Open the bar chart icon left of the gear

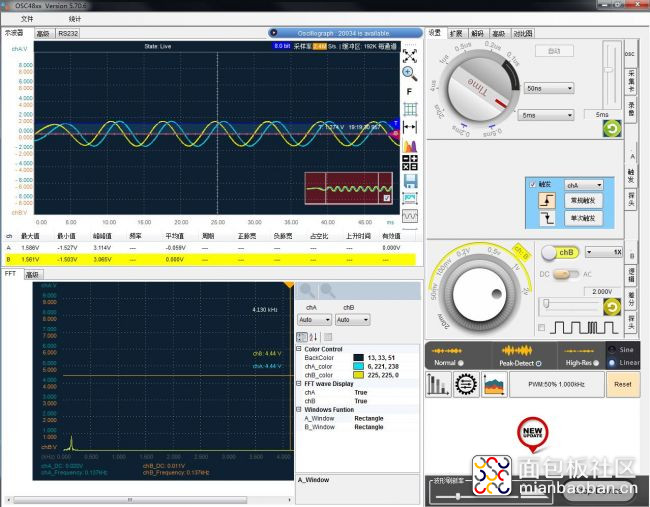pos(438,384)
